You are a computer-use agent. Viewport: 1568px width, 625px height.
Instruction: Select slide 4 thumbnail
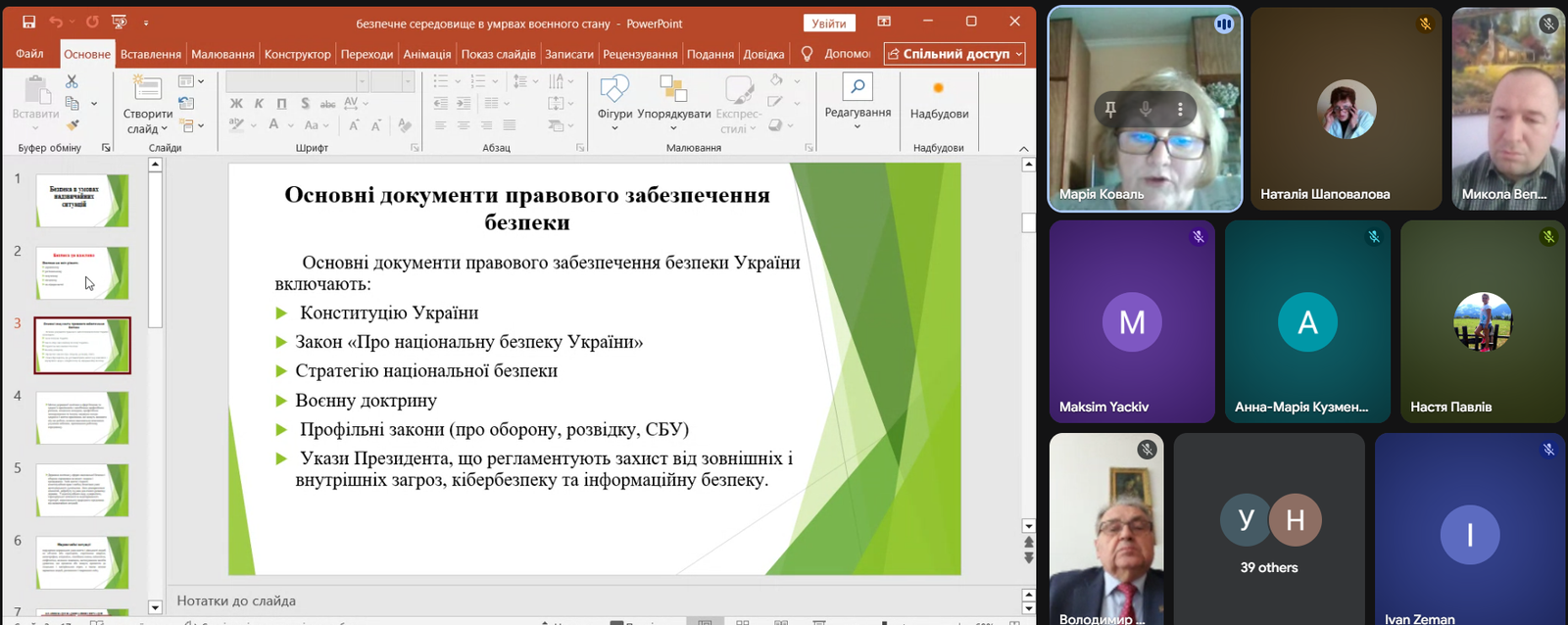82,417
